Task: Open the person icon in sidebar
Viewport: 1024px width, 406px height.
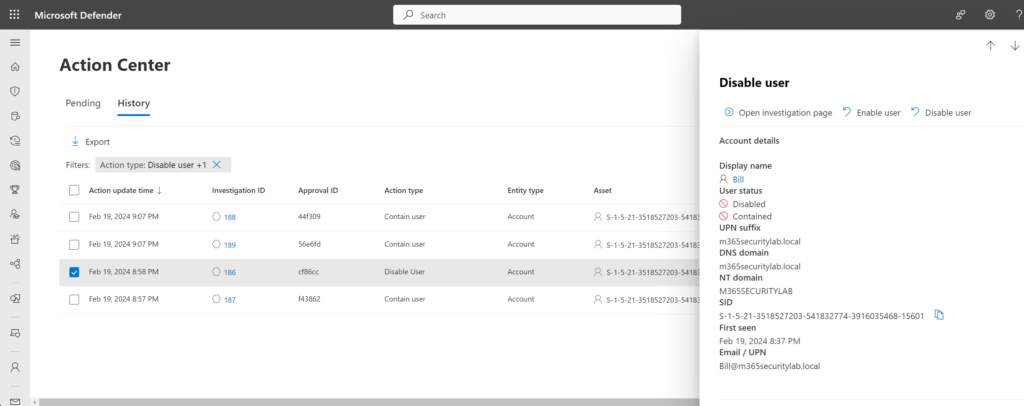Action: [15, 367]
